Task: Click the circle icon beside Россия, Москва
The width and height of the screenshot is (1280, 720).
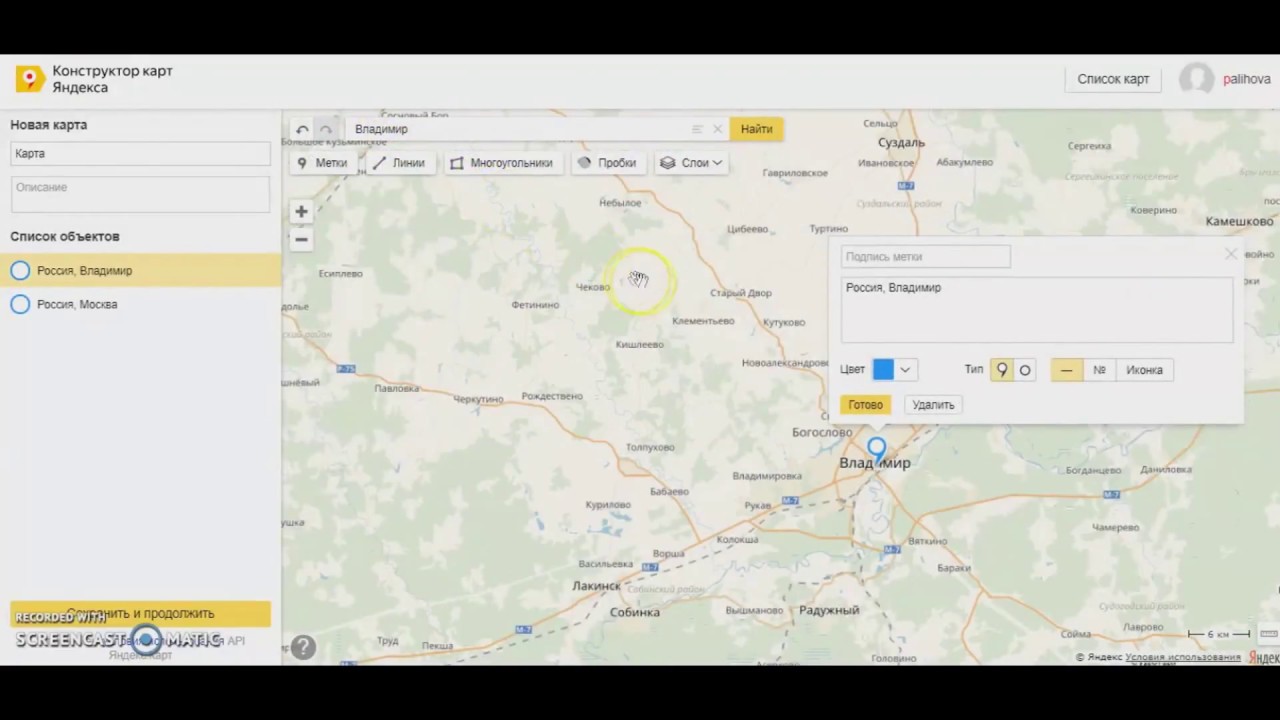Action: [20, 304]
